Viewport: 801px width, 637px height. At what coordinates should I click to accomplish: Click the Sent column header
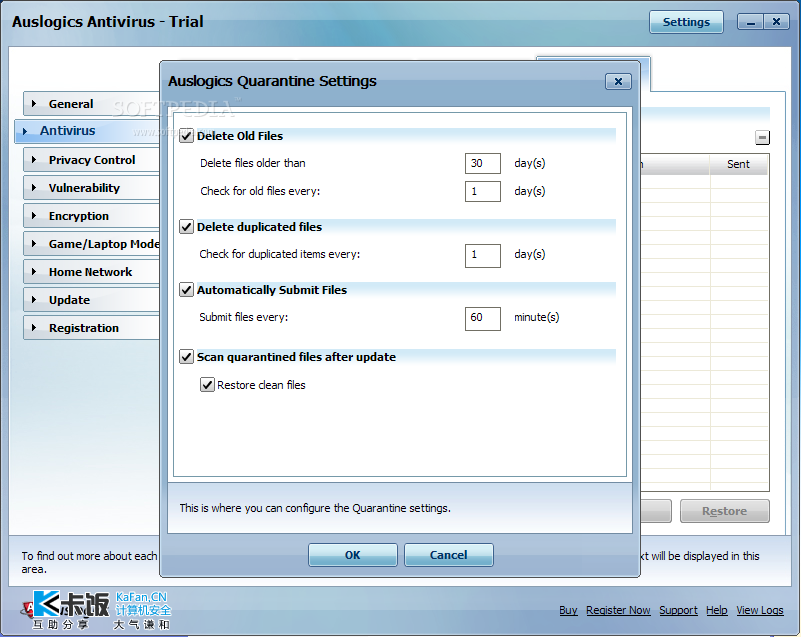pyautogui.click(x=739, y=164)
